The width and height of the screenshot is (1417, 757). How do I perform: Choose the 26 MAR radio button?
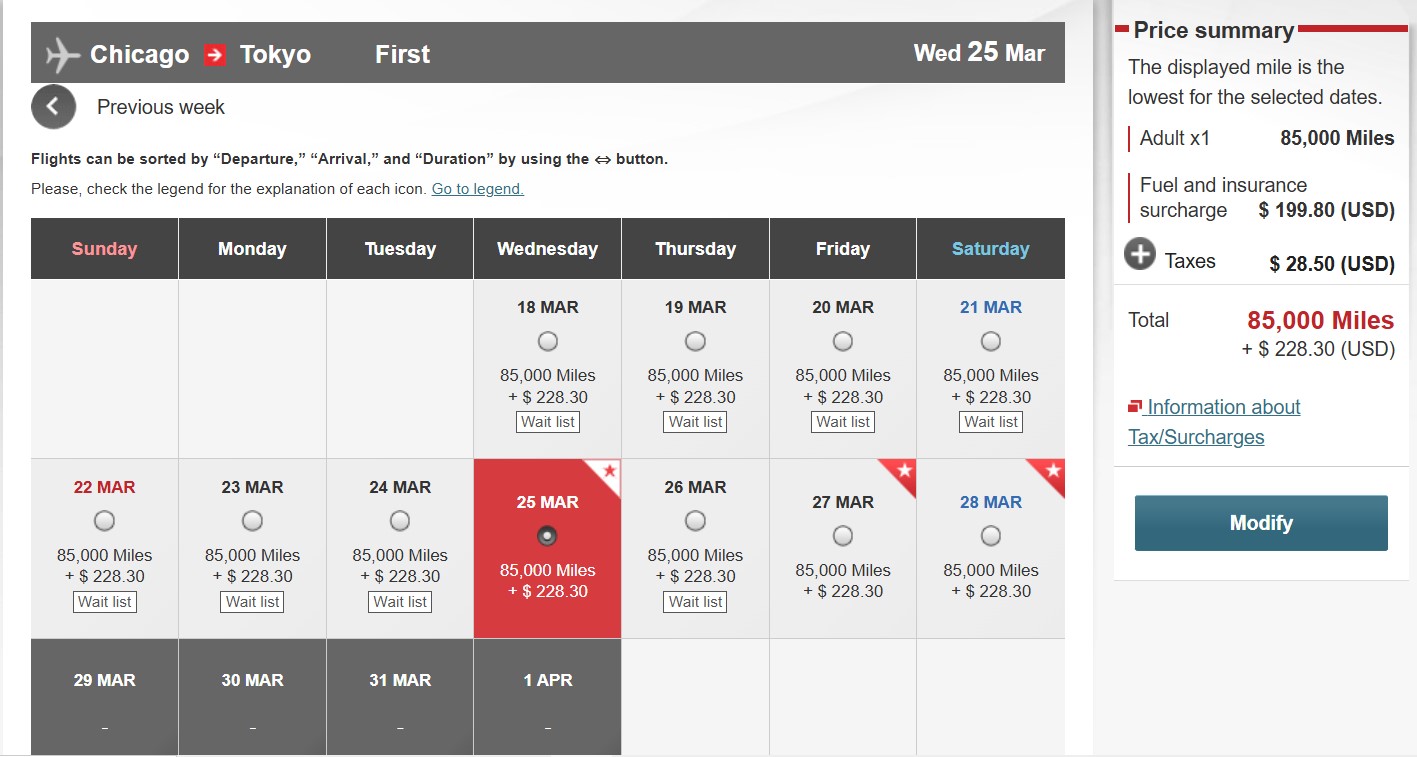[x=695, y=520]
